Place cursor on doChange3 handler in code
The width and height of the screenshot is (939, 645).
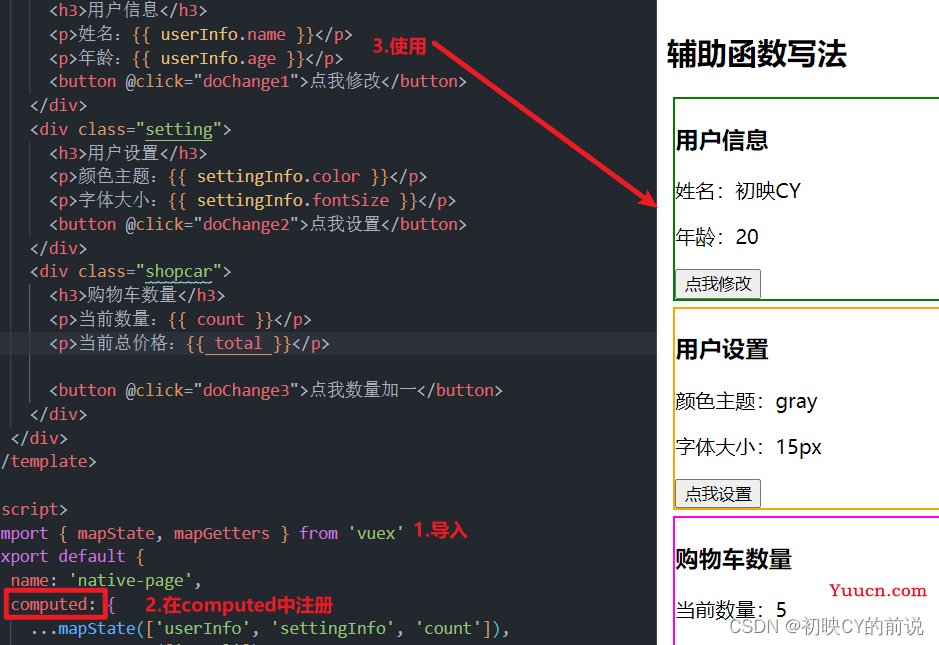(246, 390)
